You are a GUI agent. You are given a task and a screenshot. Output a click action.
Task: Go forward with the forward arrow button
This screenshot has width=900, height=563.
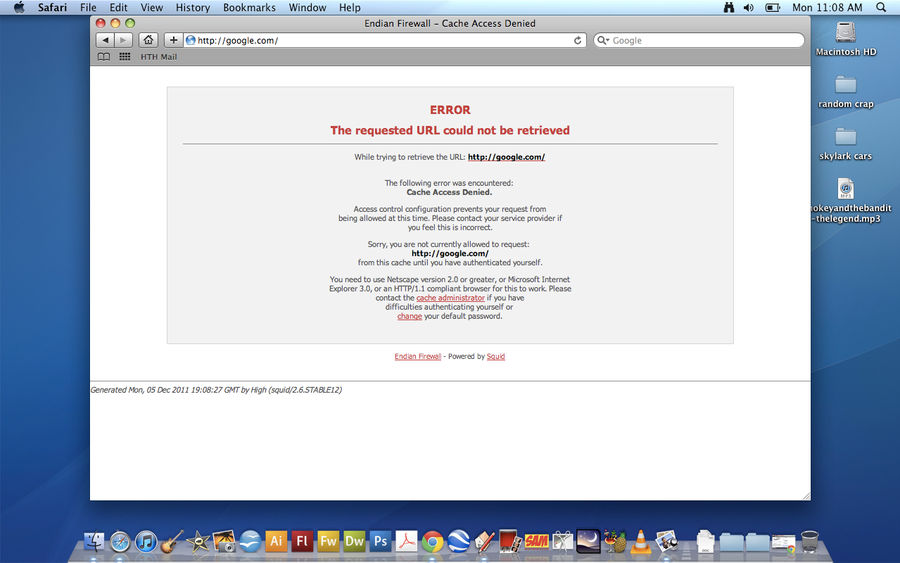click(x=123, y=40)
